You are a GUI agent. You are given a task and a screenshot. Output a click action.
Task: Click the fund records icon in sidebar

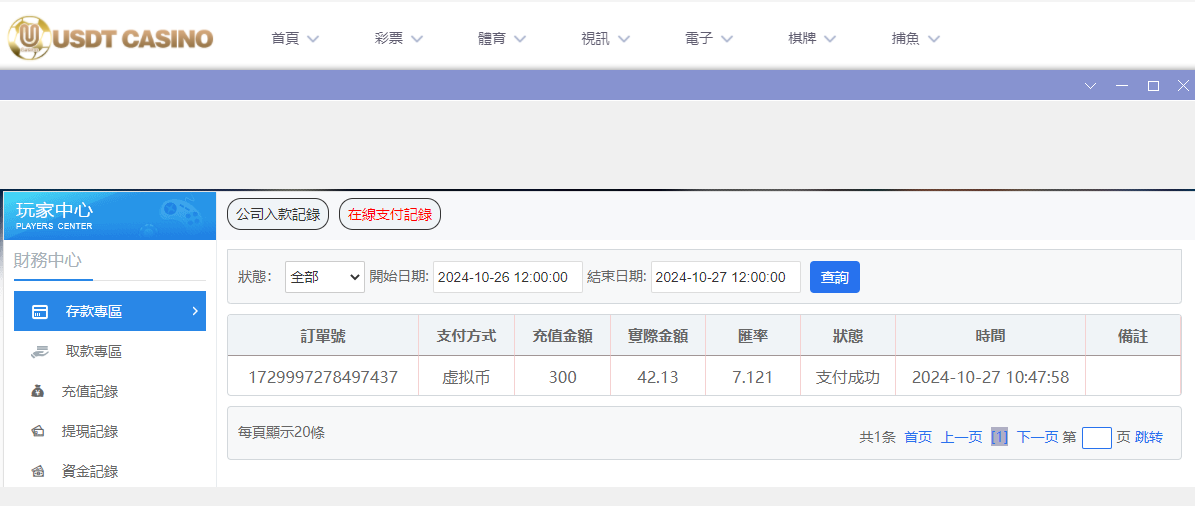(x=38, y=471)
